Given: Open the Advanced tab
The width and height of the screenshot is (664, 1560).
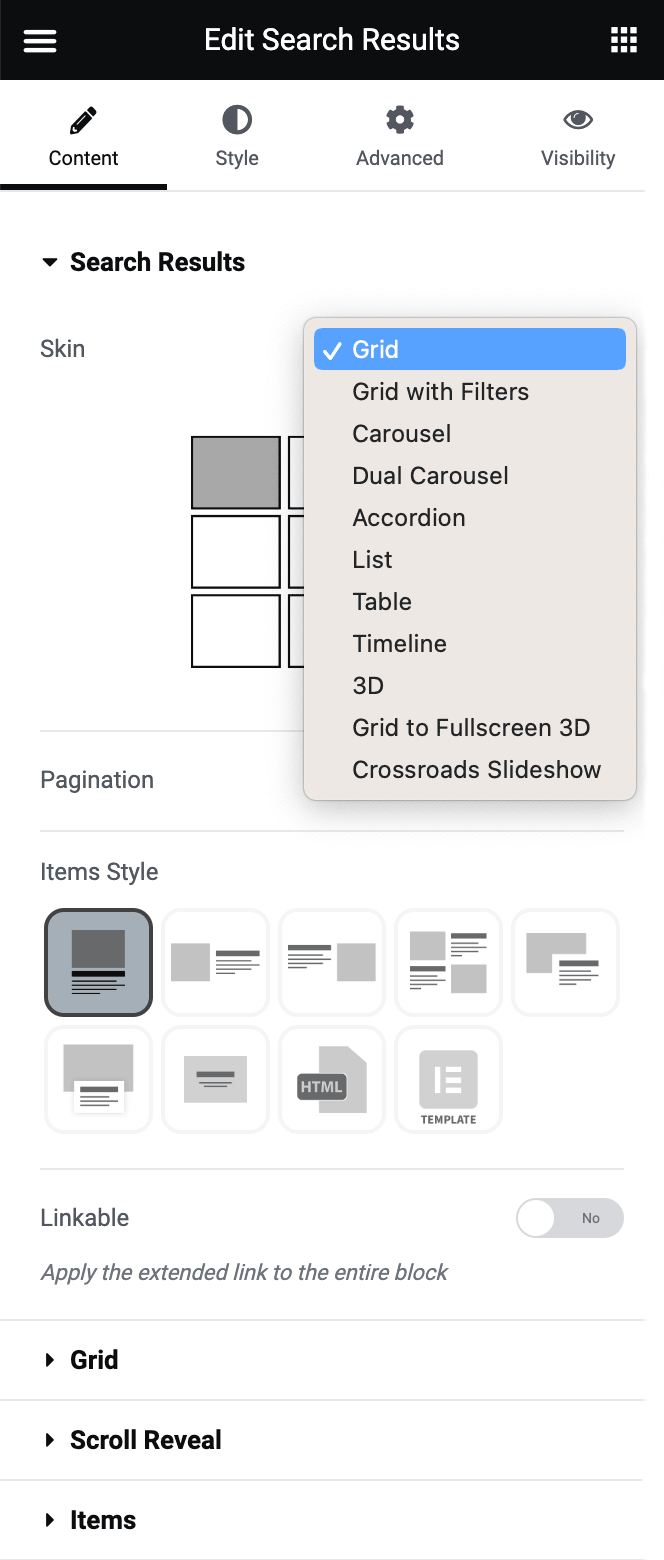Looking at the screenshot, I should (x=399, y=137).
